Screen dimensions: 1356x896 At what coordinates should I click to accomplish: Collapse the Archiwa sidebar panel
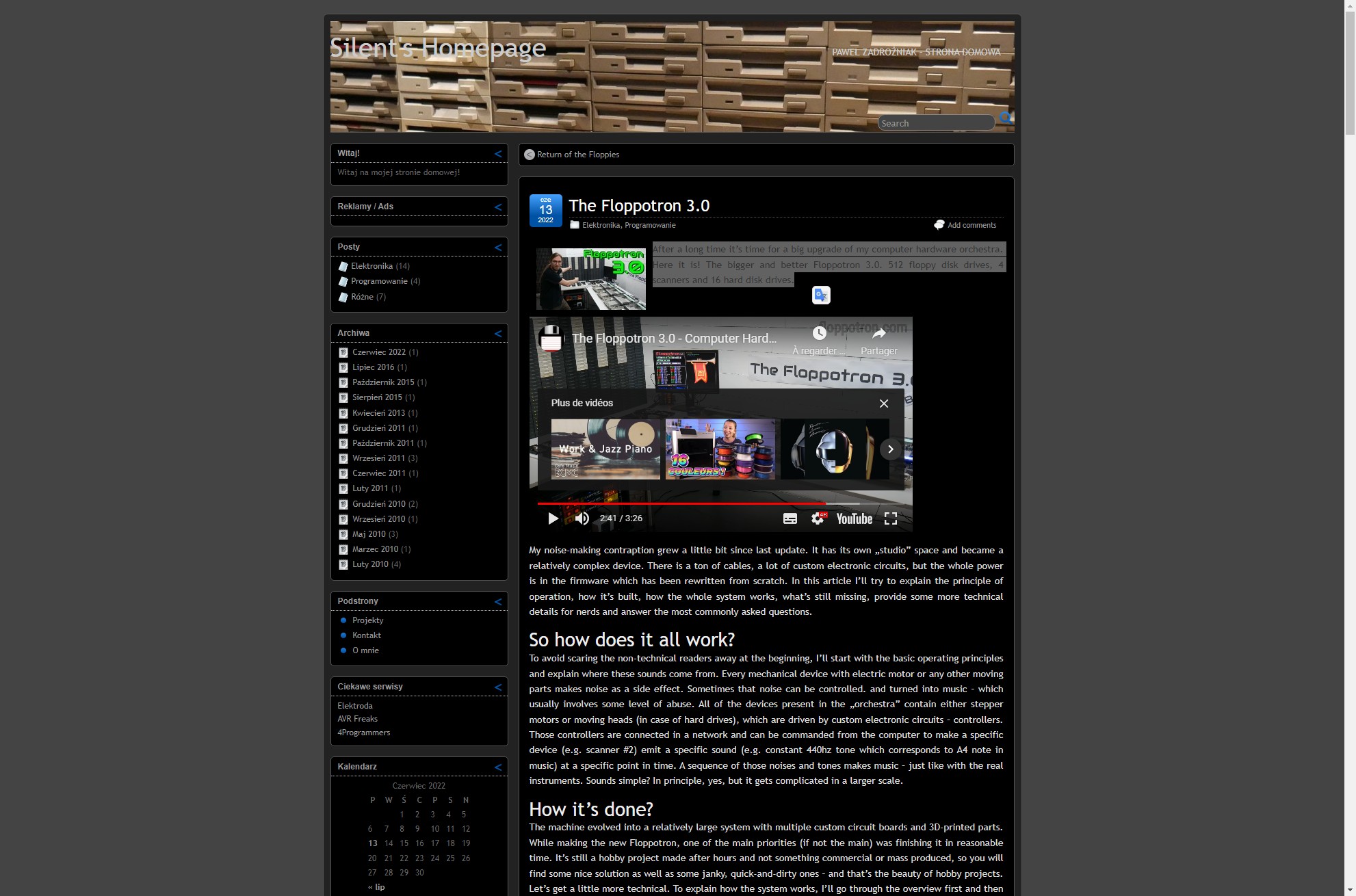click(x=498, y=334)
